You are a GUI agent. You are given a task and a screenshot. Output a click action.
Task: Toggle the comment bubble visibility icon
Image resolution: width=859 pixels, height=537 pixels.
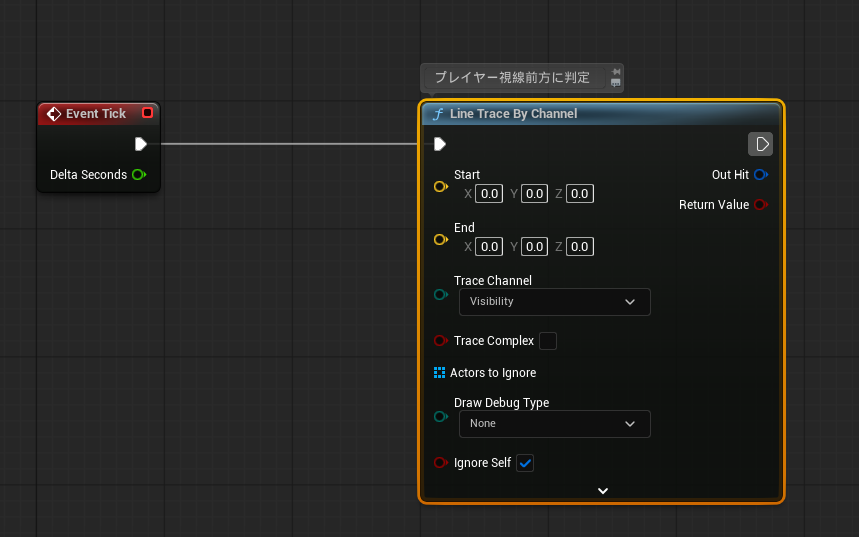[x=616, y=83]
